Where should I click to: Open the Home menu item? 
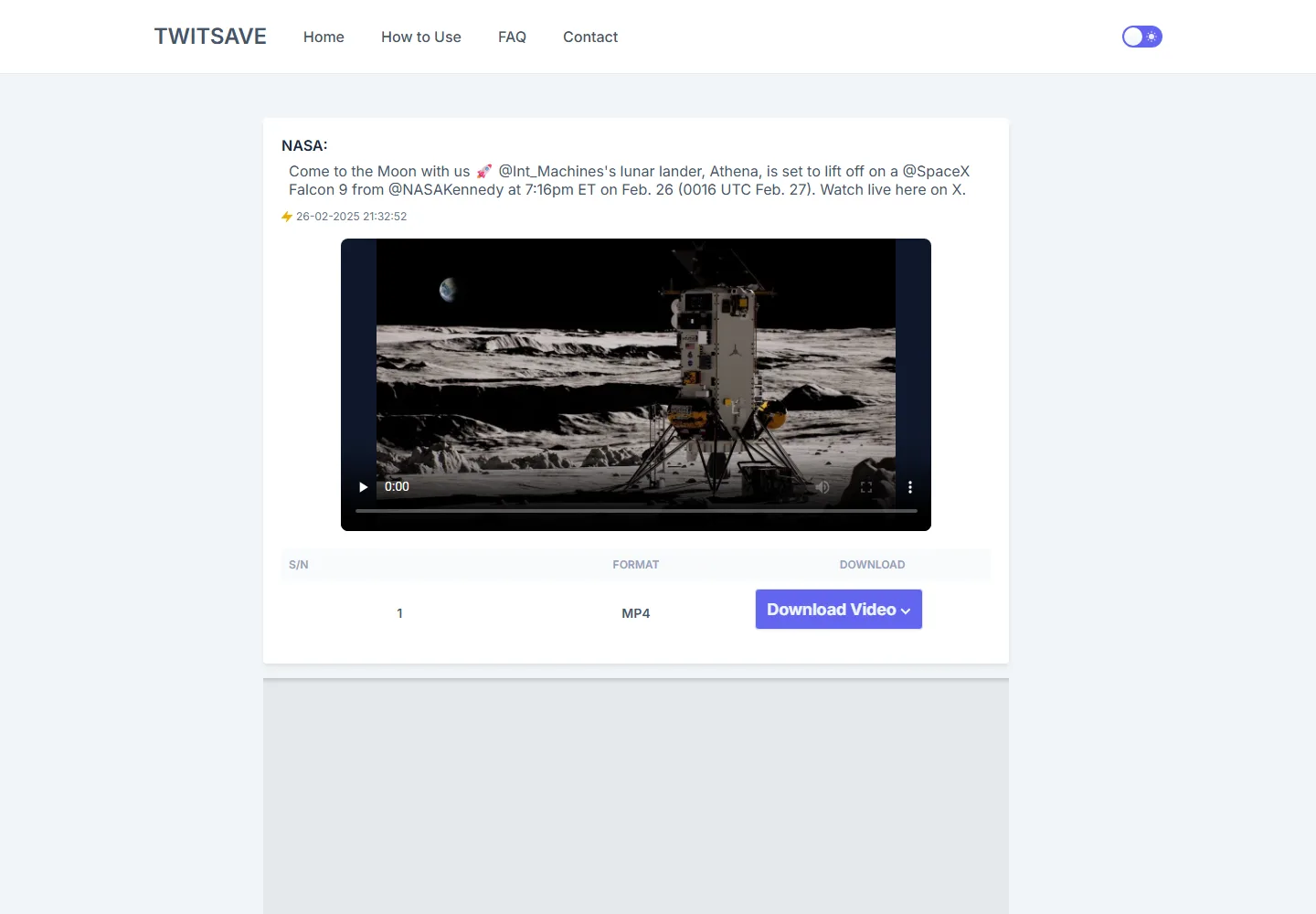coord(324,37)
